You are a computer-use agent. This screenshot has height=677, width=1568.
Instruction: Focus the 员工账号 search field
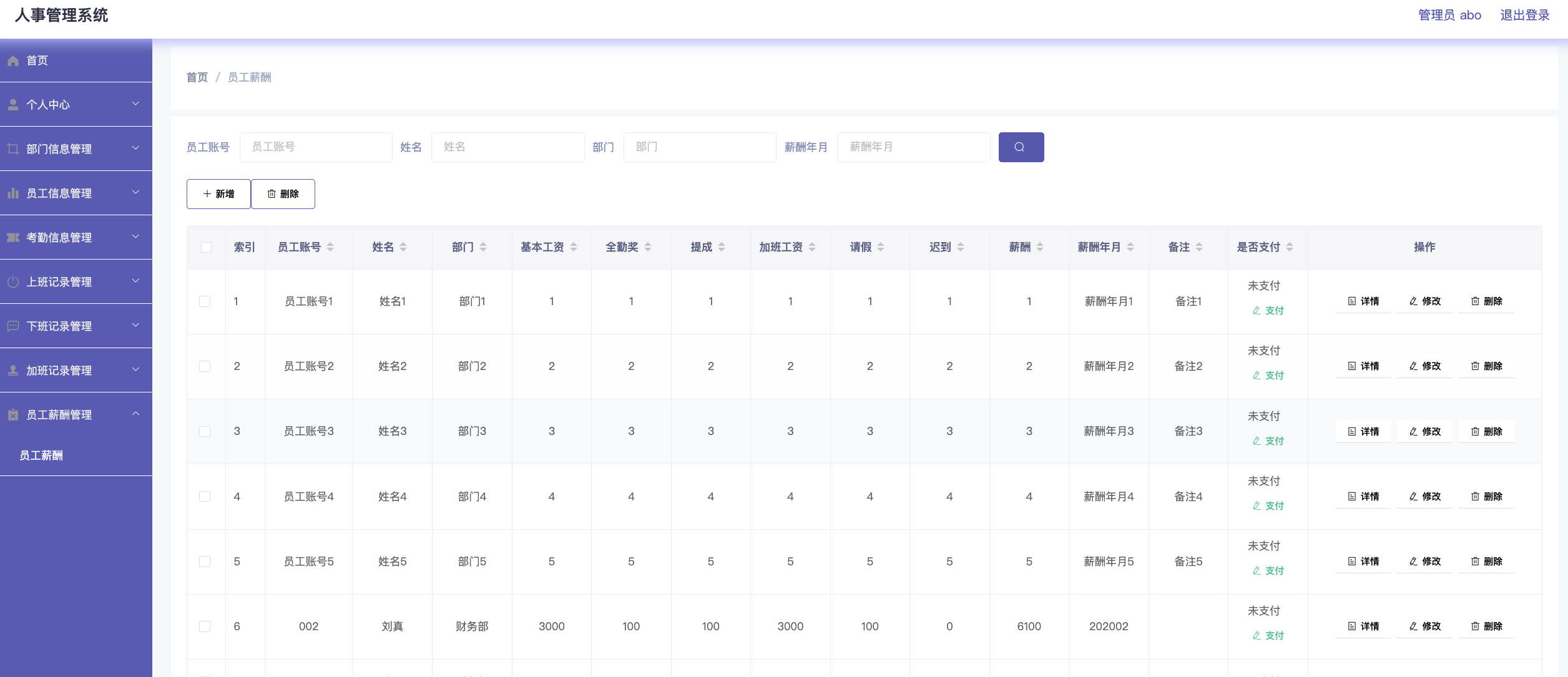pos(316,147)
